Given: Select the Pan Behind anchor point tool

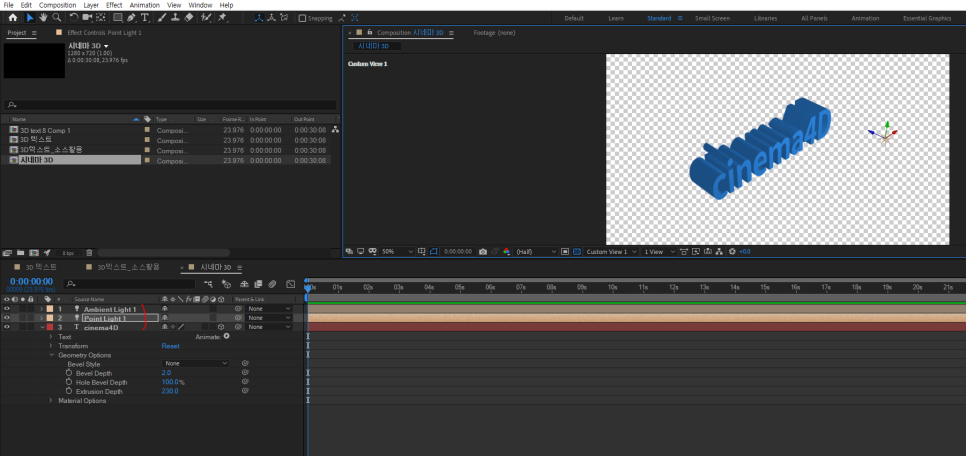Looking at the screenshot, I should click(x=100, y=18).
